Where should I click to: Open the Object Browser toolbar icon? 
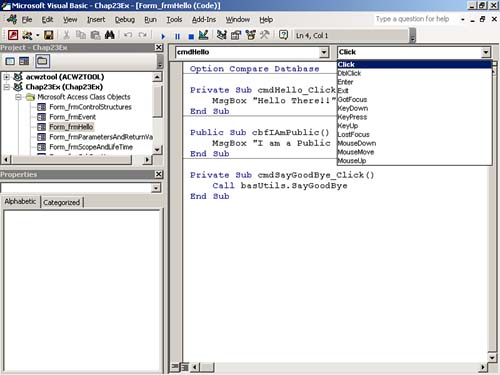coord(250,35)
